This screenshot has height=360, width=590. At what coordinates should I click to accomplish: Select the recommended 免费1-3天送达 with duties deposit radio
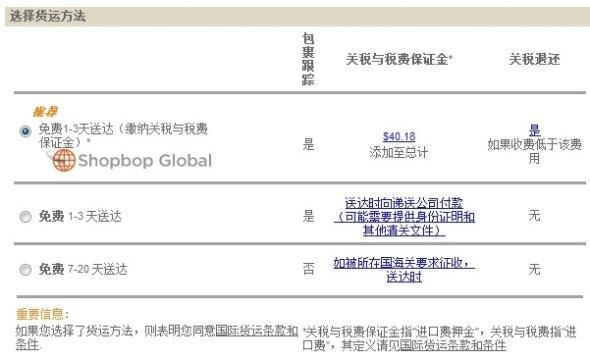pos(25,131)
